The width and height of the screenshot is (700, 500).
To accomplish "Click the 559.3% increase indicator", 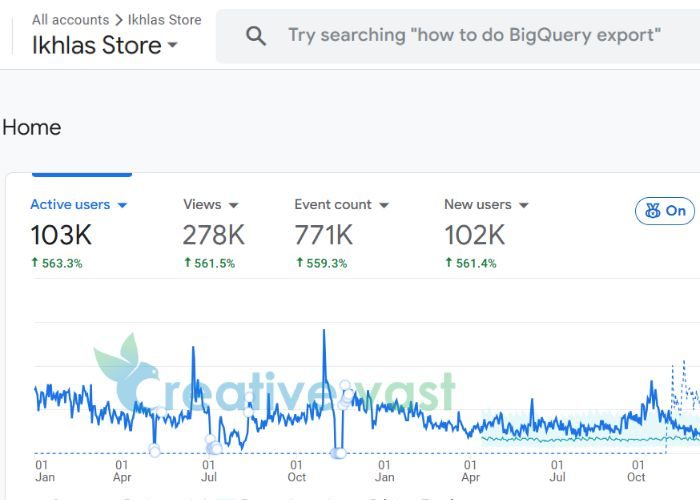I will point(321,263).
